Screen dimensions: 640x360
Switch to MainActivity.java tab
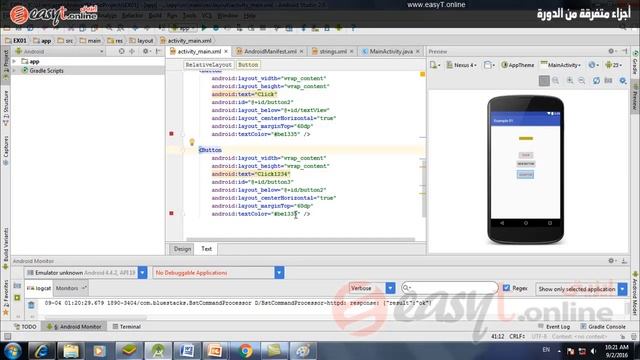click(x=391, y=51)
